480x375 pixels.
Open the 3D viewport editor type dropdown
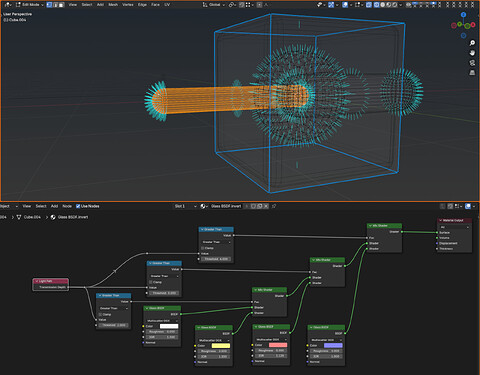[x=8, y=5]
